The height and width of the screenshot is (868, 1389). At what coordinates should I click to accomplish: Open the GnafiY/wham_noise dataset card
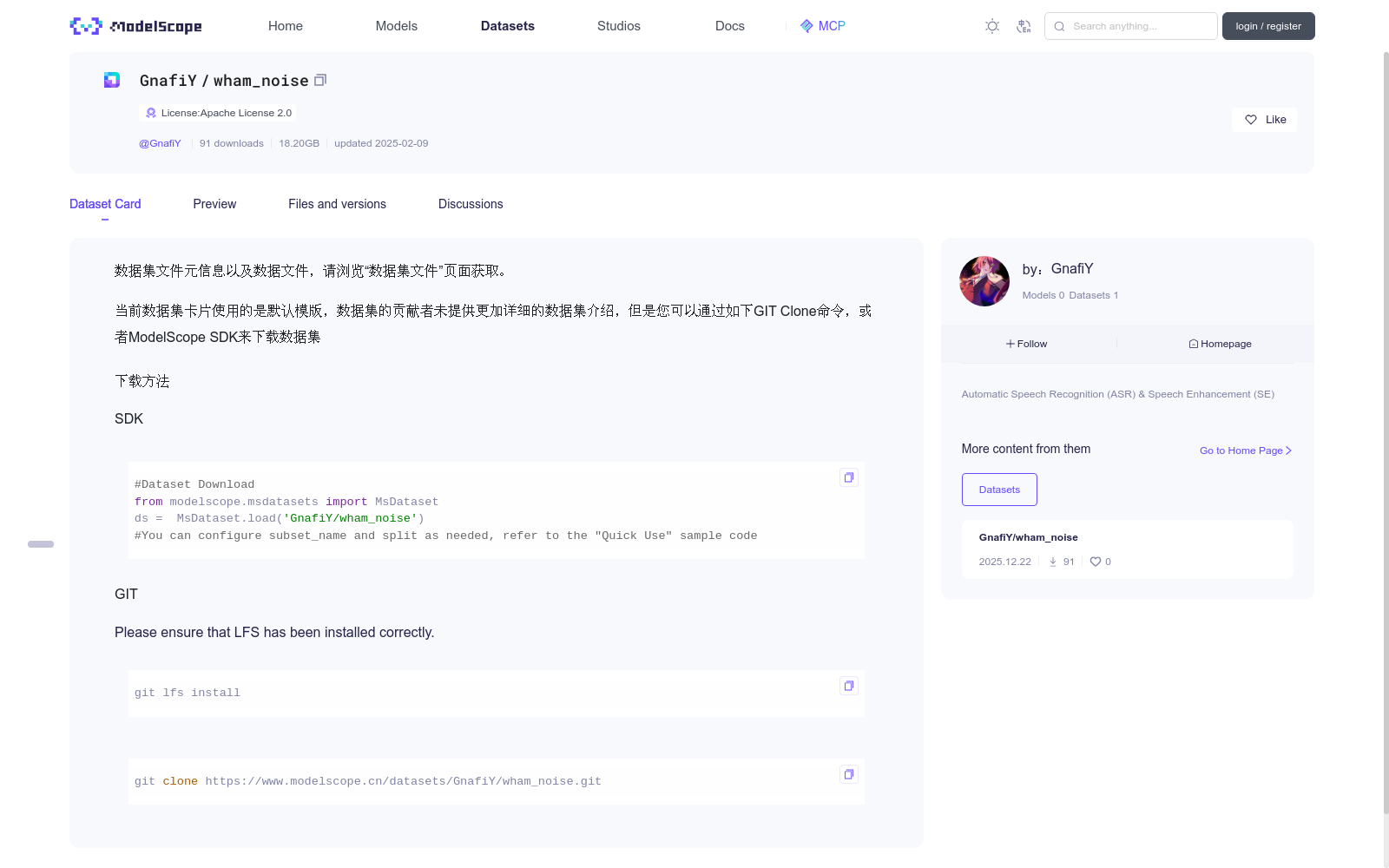(x=1128, y=549)
